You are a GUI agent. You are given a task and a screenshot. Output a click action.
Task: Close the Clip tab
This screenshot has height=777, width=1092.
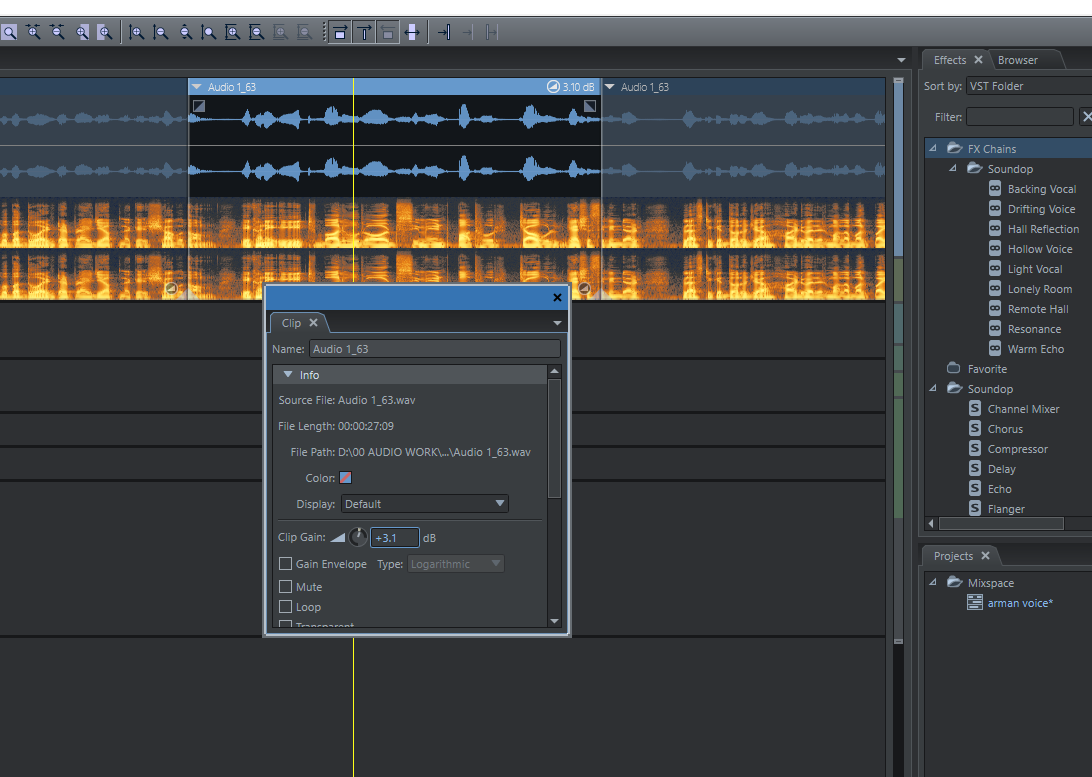click(313, 323)
